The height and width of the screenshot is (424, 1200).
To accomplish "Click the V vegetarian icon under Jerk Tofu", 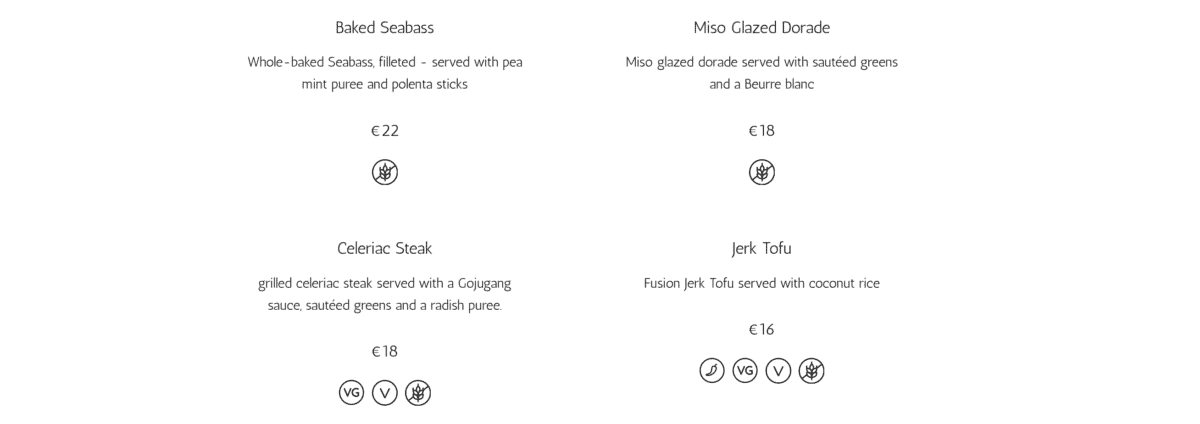I will point(778,371).
